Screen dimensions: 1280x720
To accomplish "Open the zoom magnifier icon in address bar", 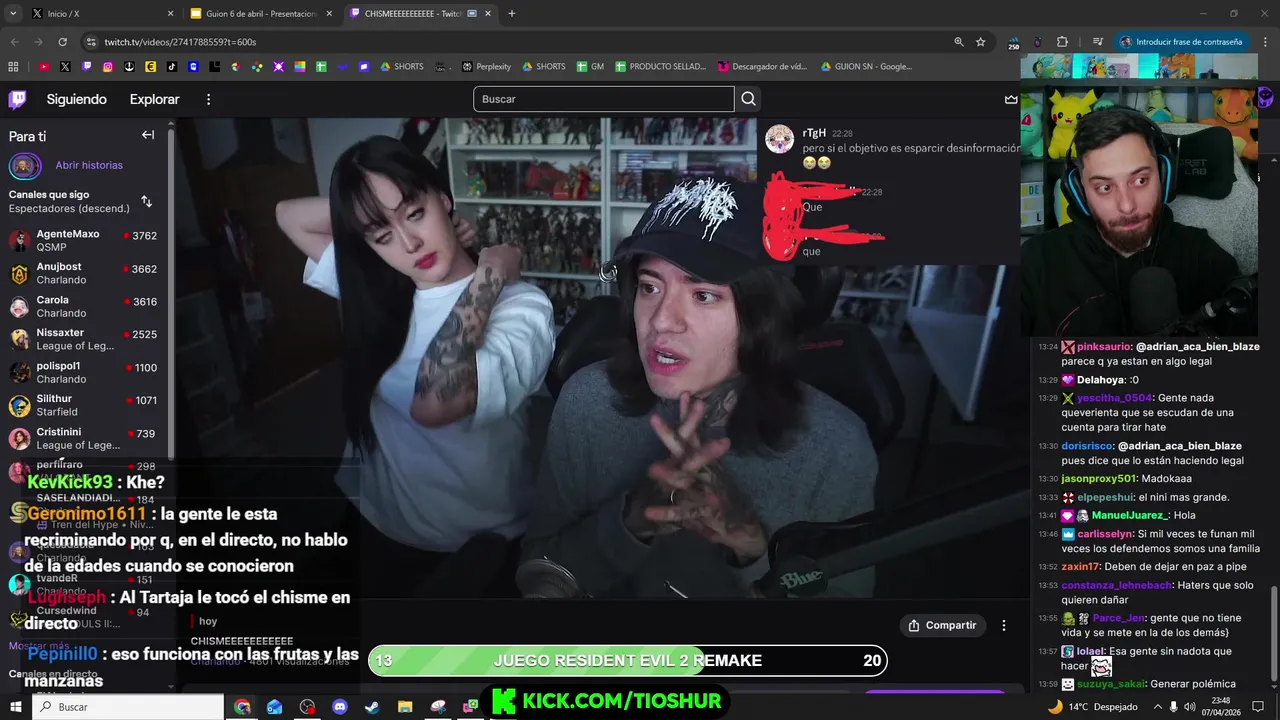I will point(958,42).
